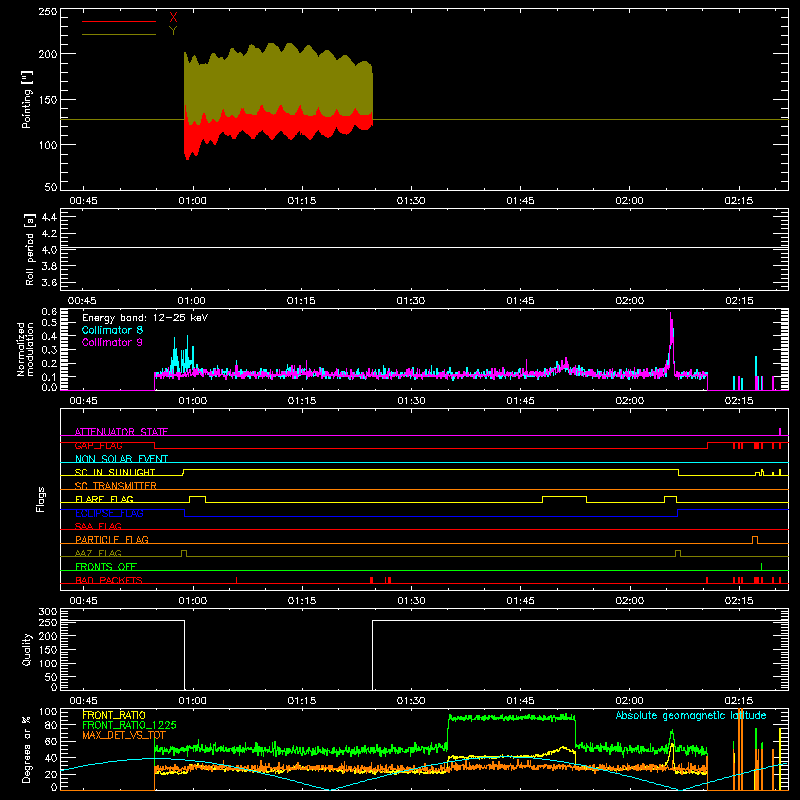Click the orange MAX_DET_VS_TOT legend label
800x800 pixels.
(124, 735)
